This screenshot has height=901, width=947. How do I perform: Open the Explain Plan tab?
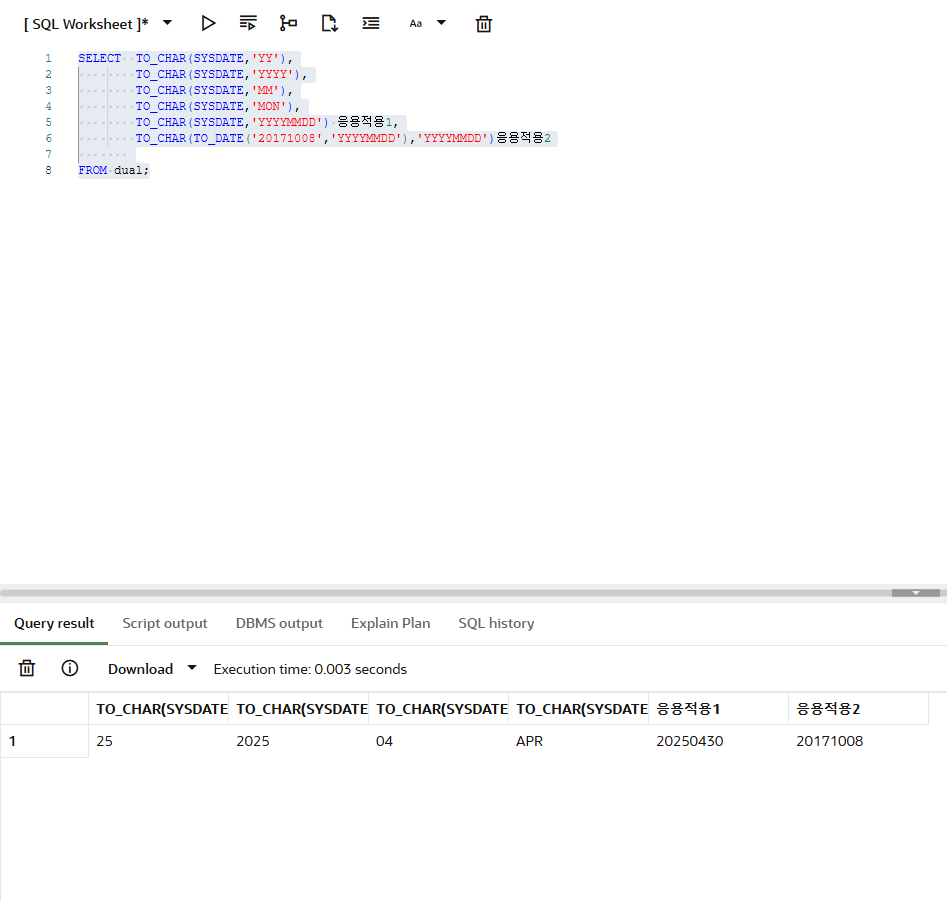coord(391,623)
